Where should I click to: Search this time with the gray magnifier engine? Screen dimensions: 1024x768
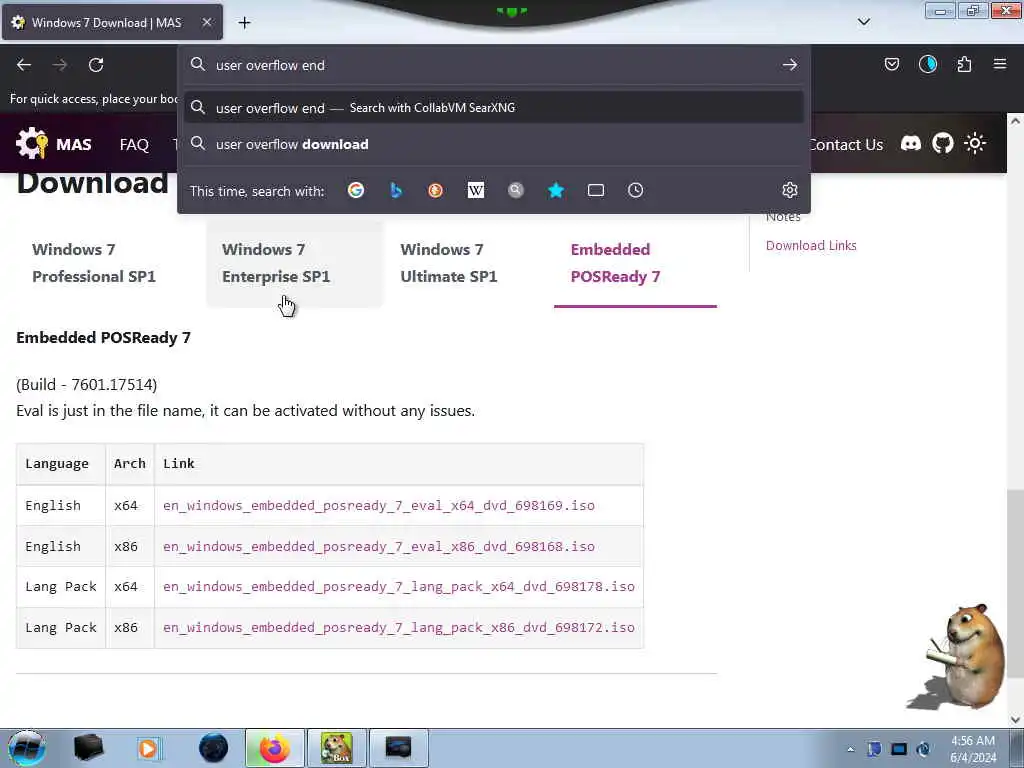515,190
